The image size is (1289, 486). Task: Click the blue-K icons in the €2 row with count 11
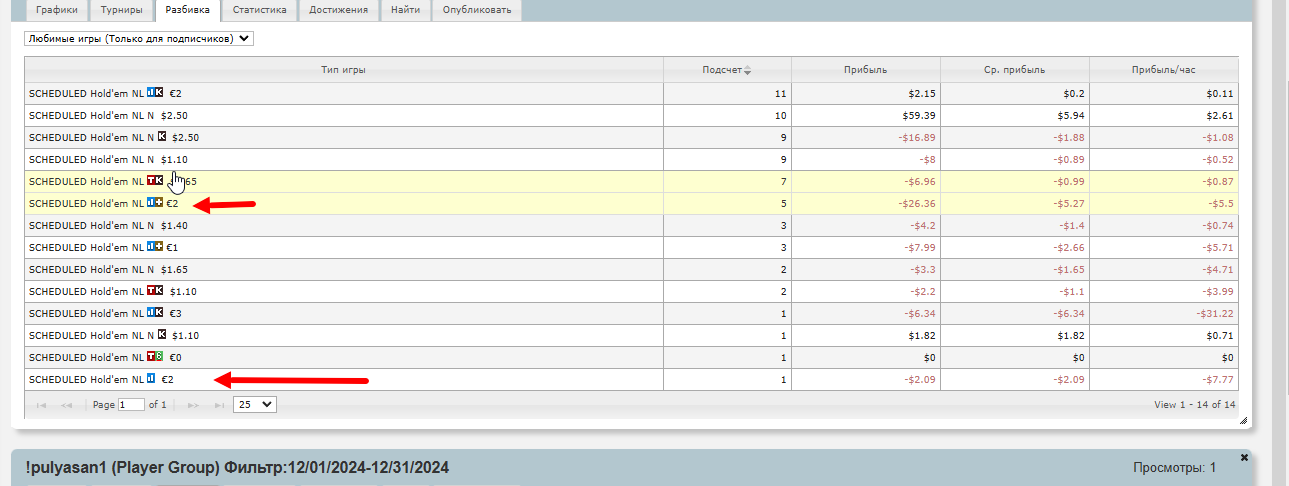click(x=155, y=93)
